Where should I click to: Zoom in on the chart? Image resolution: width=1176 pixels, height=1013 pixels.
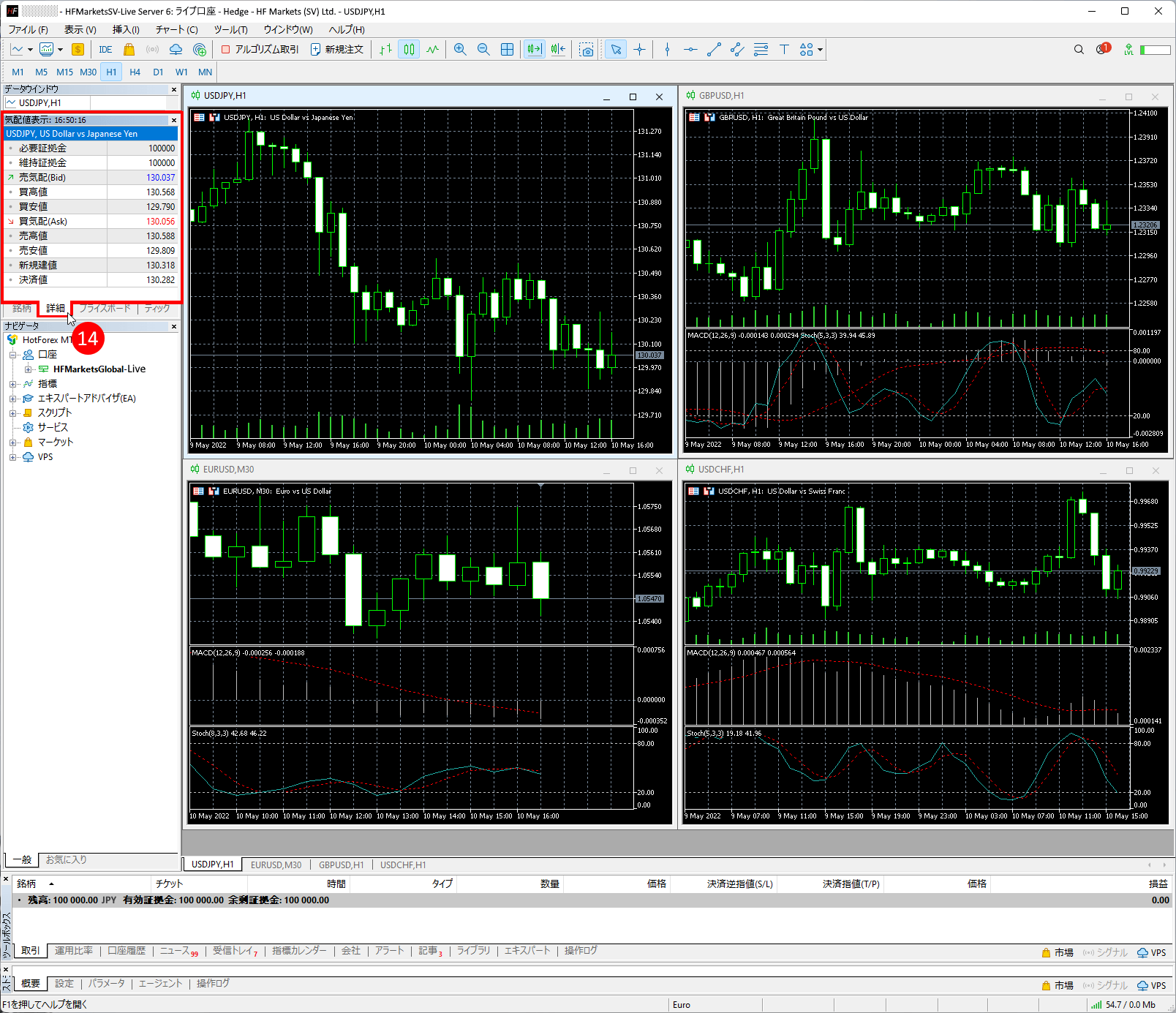(x=460, y=50)
